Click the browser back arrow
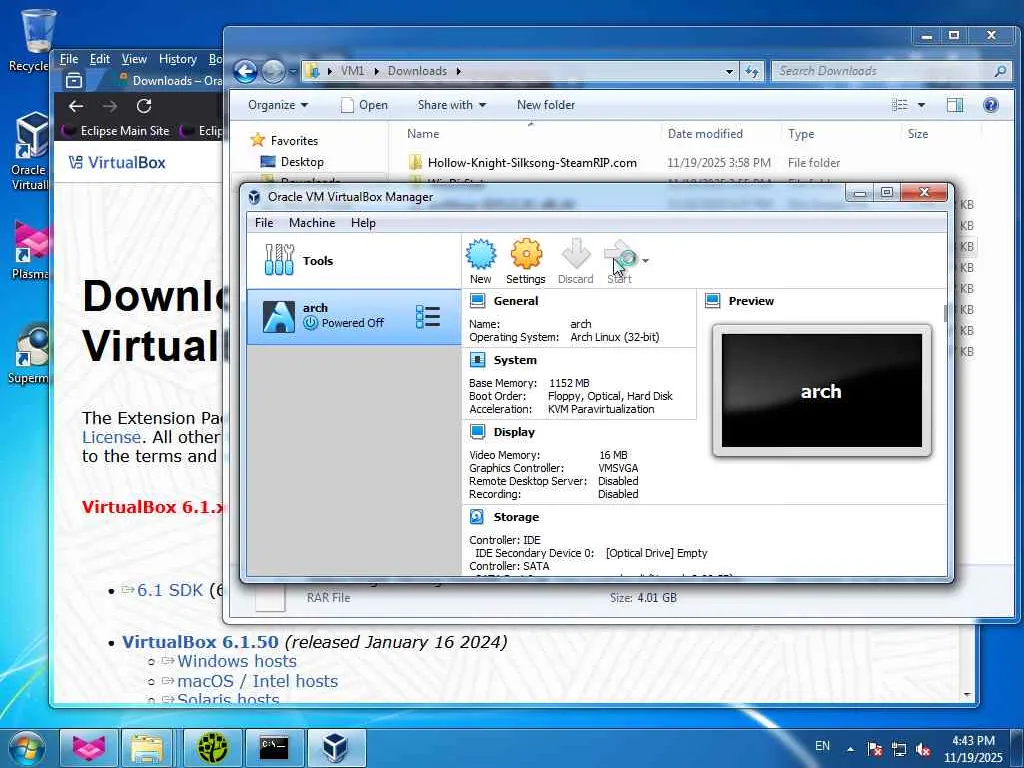This screenshot has width=1024, height=768. click(x=76, y=106)
